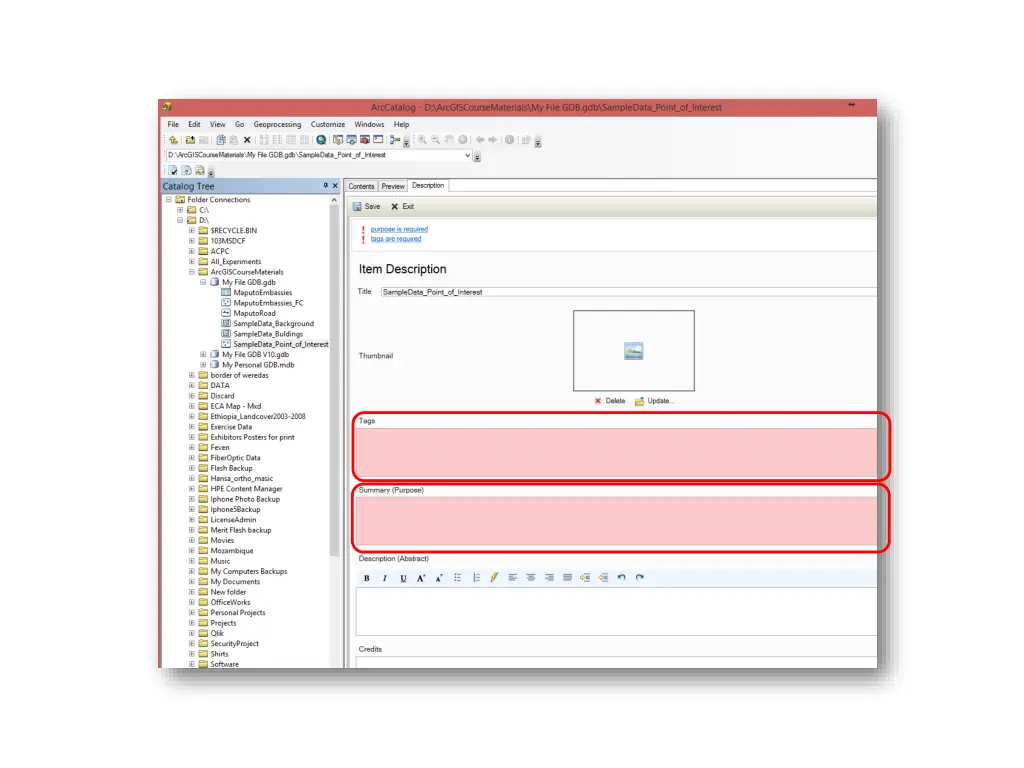Open the File menu
This screenshot has width=1024, height=768.
(173, 125)
